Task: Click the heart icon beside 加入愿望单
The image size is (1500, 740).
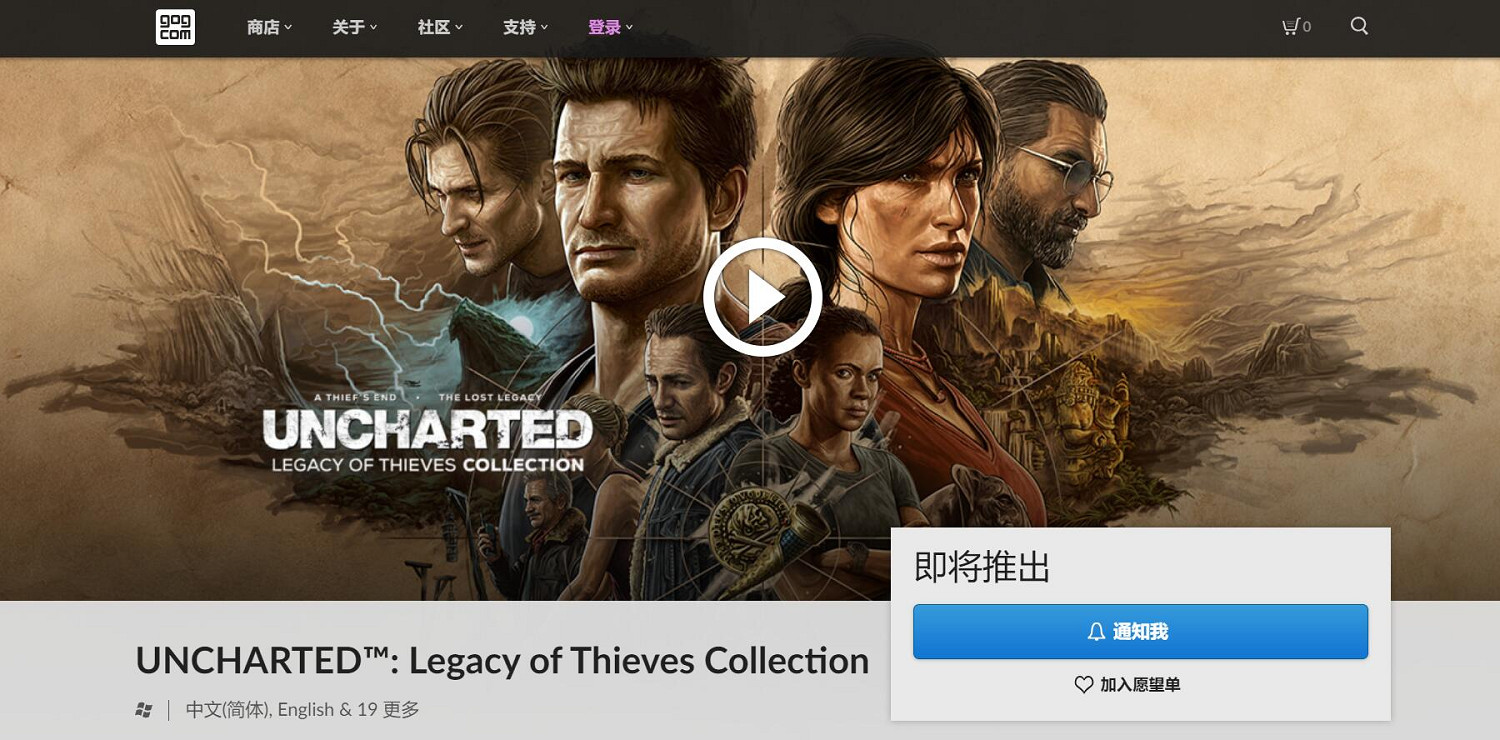Action: [1084, 685]
